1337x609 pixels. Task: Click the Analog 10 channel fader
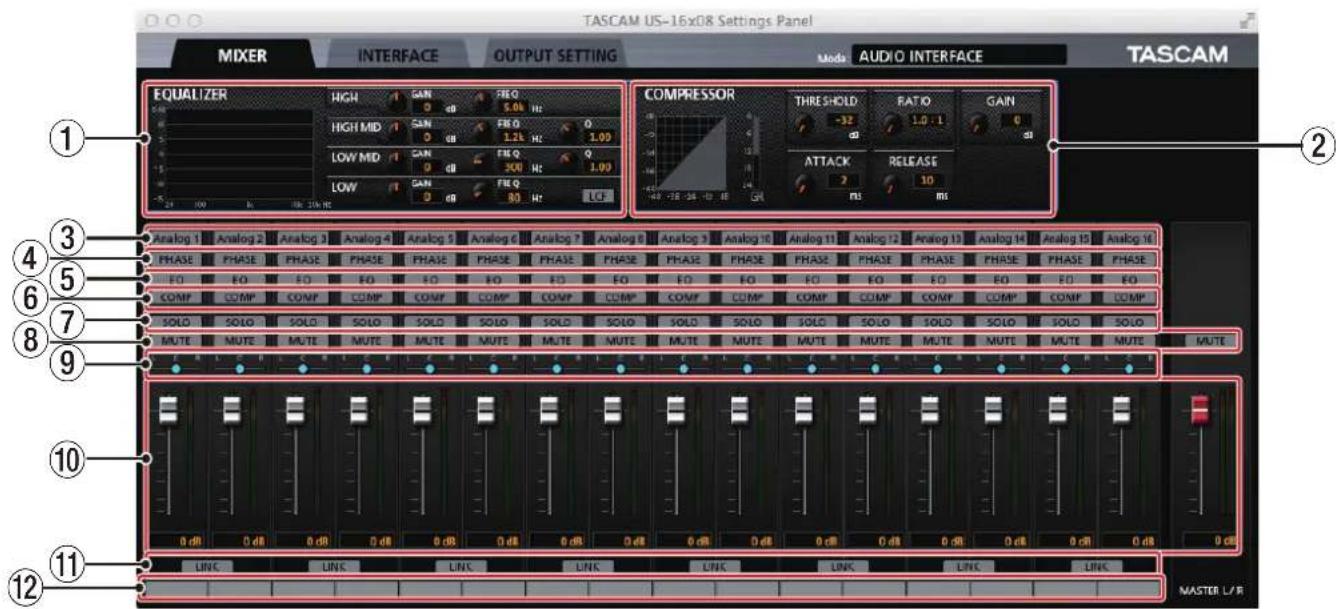tap(739, 408)
